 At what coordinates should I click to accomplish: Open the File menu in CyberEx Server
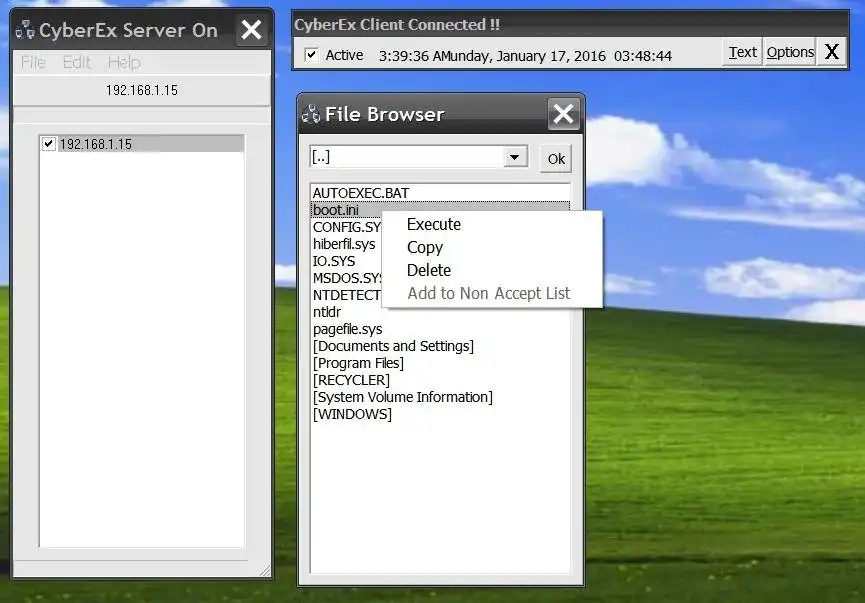(33, 62)
